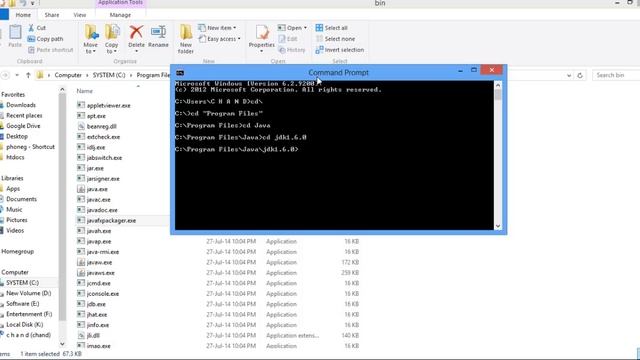
Task: Open htdocs in navigation pane
Action: pos(15,157)
